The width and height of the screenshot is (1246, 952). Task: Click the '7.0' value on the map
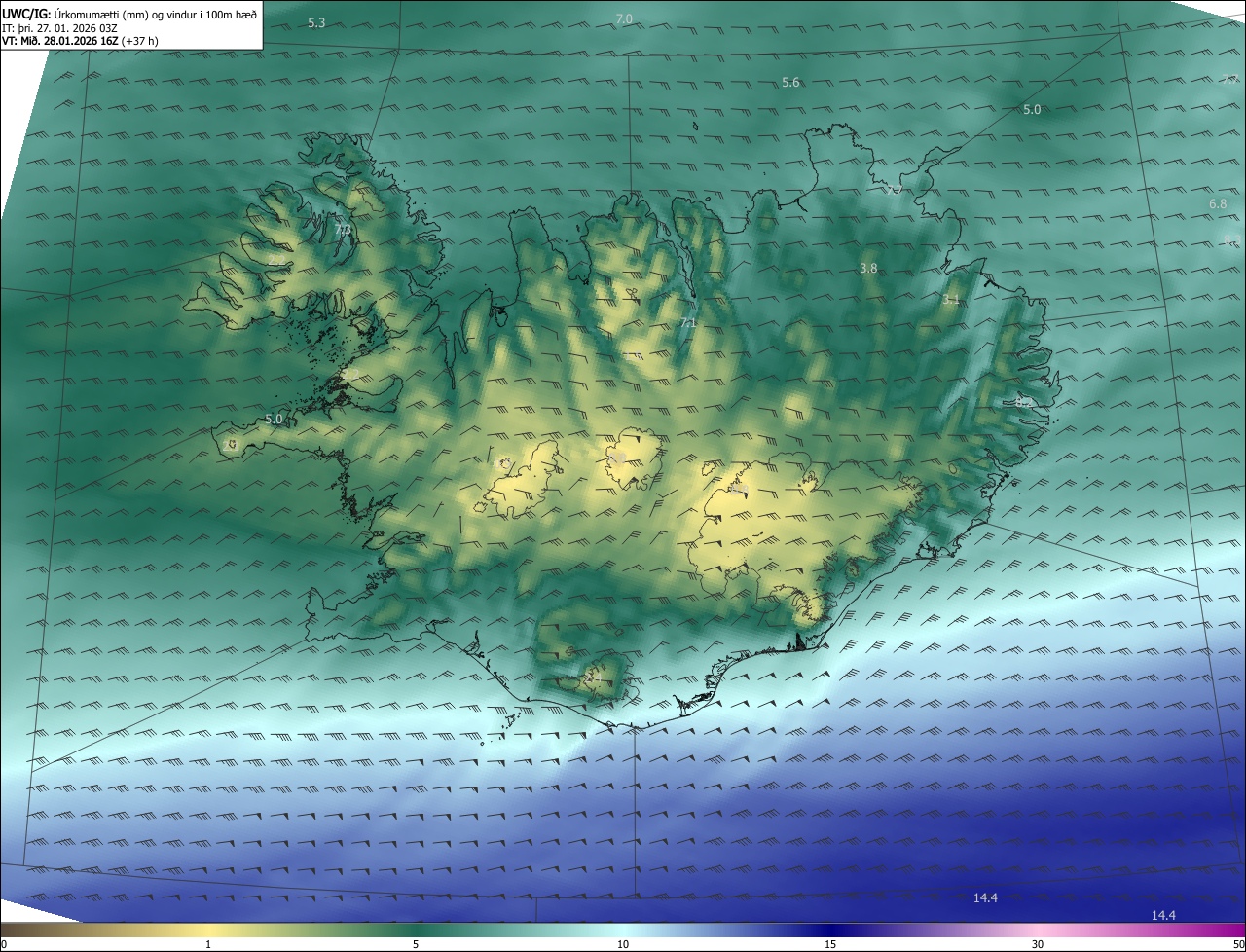pyautogui.click(x=624, y=18)
